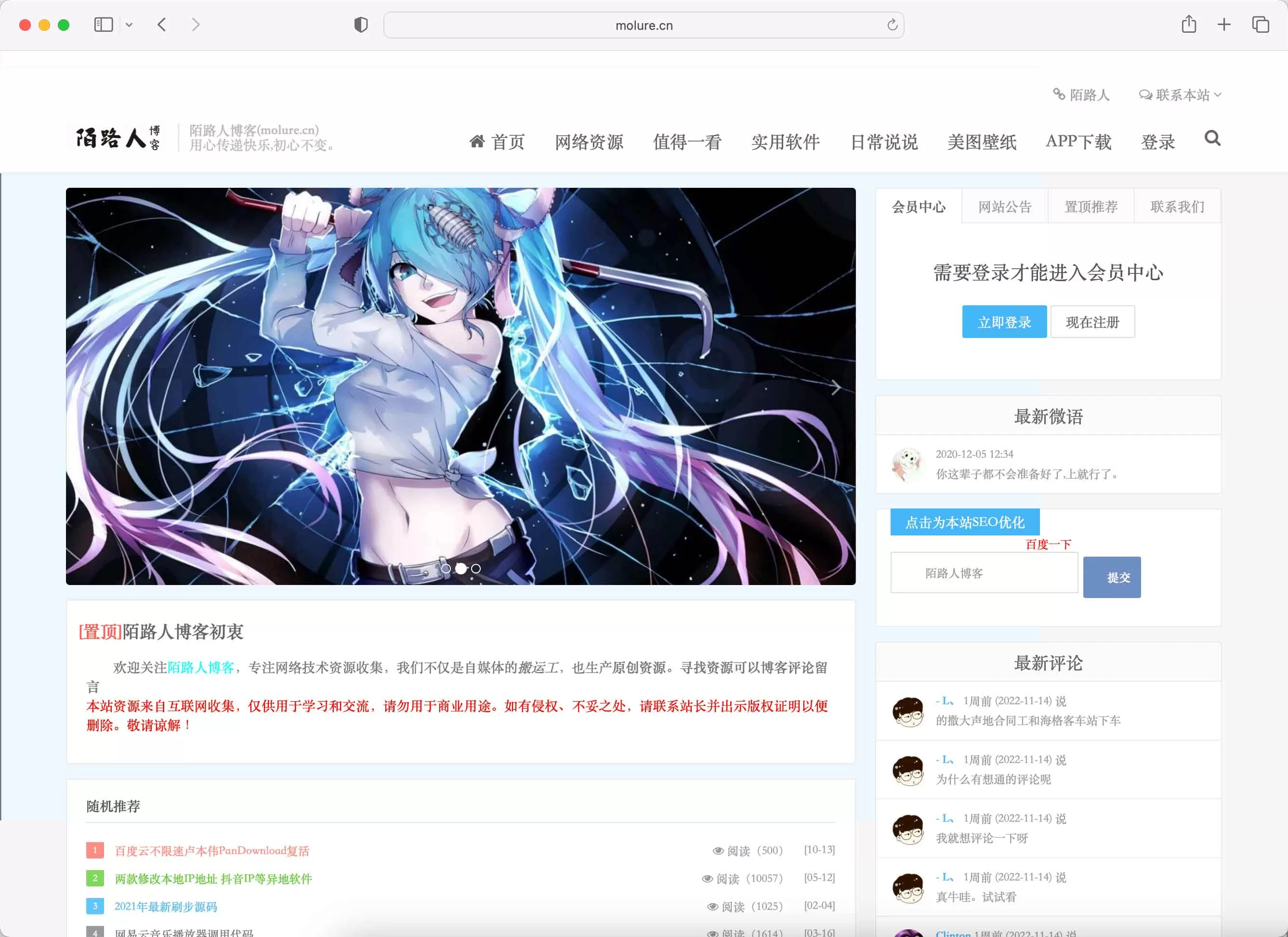Go to 首页 home menu

click(497, 141)
